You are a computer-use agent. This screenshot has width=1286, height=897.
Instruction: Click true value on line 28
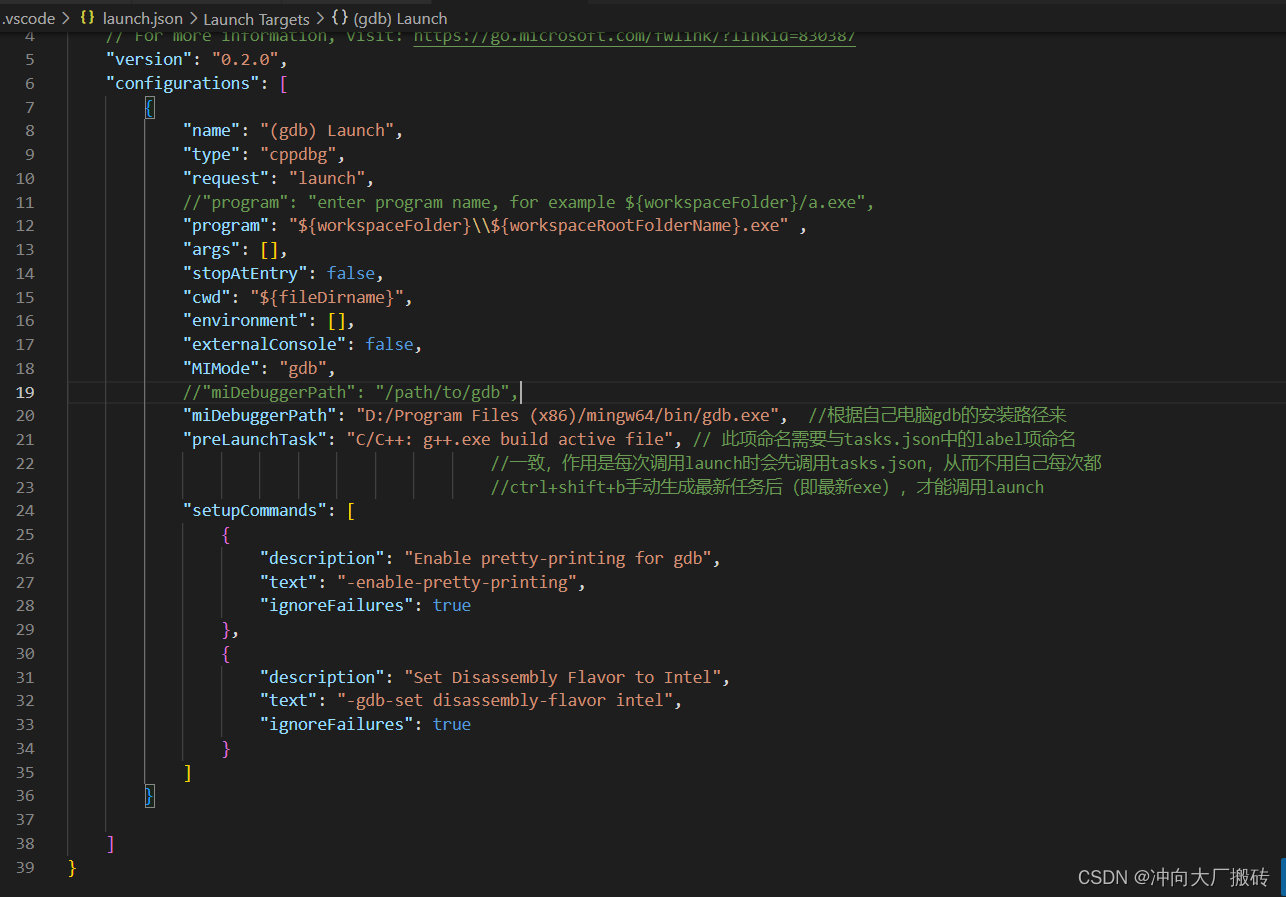click(x=452, y=605)
